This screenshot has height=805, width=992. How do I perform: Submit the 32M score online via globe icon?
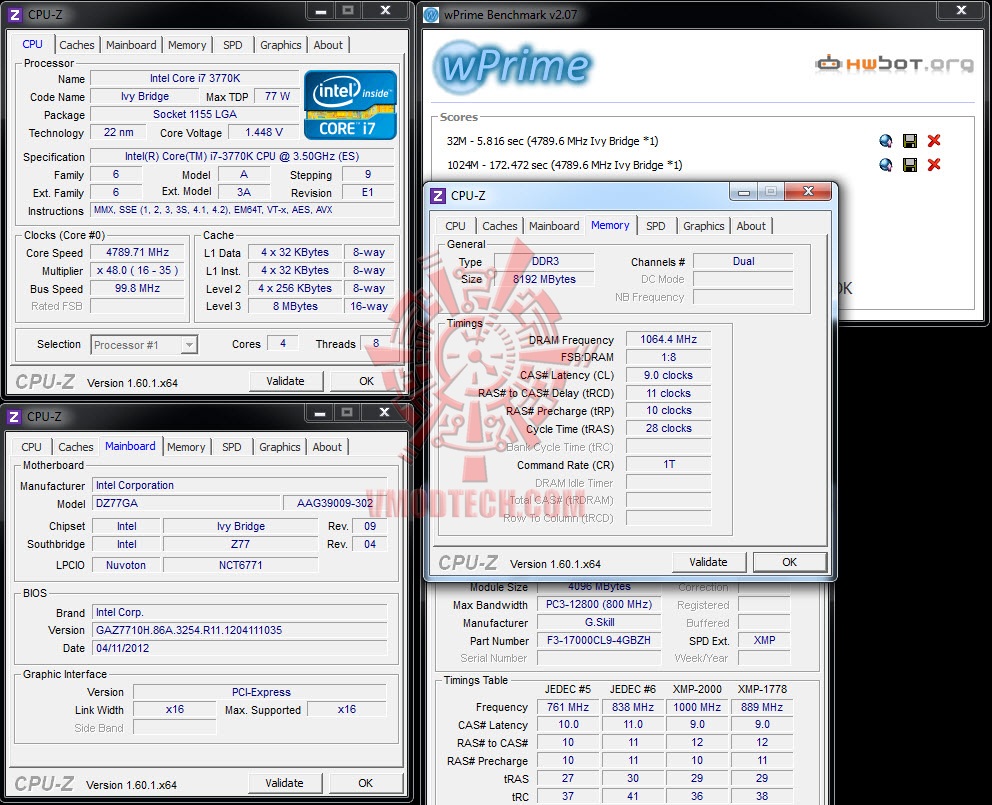point(886,141)
